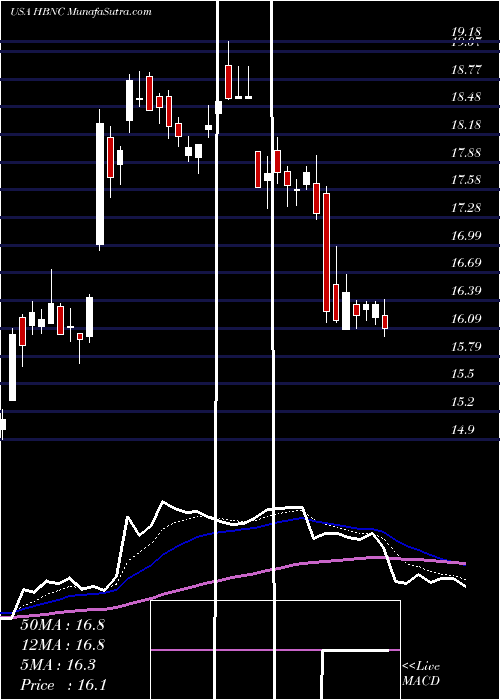Click the 16.09 price axis label
This screenshot has height=700, width=500.
pos(466,319)
